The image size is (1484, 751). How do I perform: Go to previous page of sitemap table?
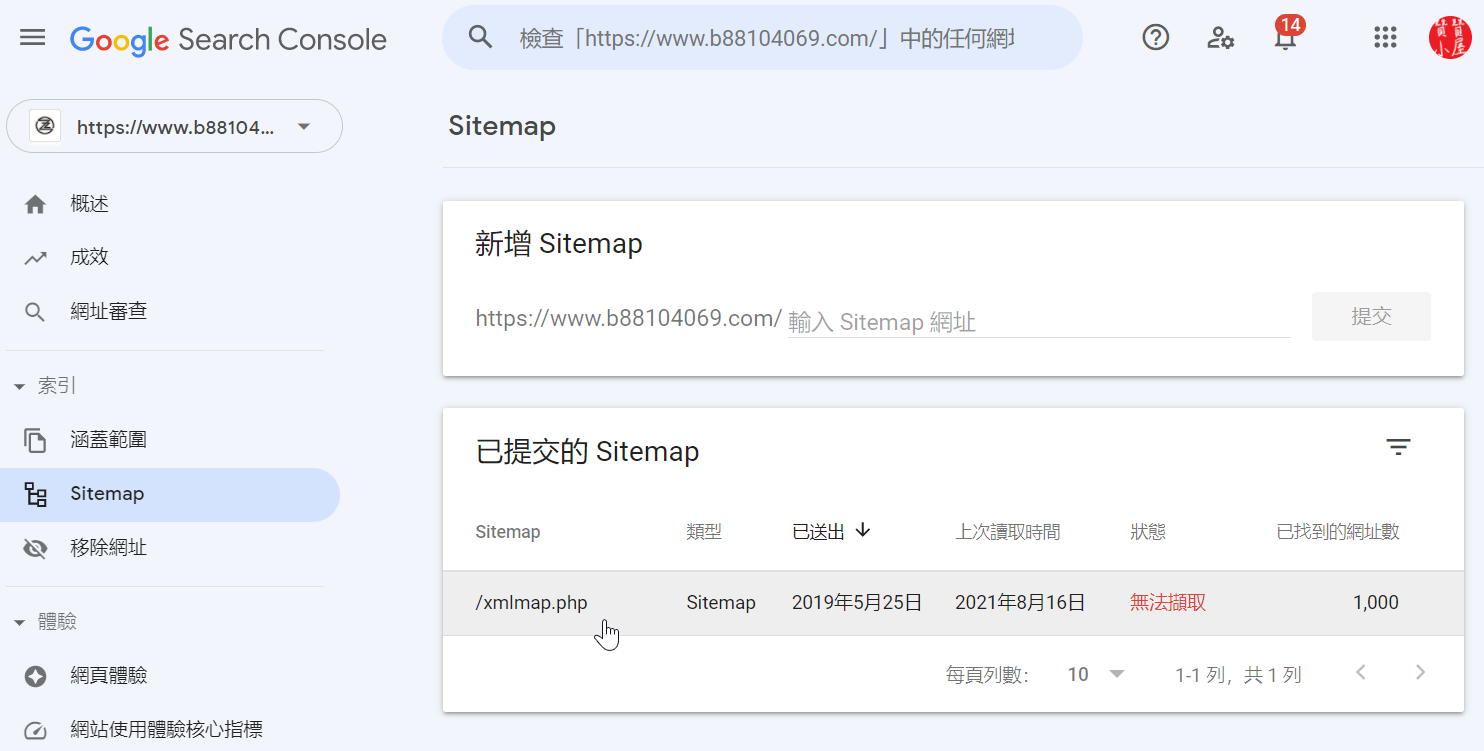[x=1360, y=673]
